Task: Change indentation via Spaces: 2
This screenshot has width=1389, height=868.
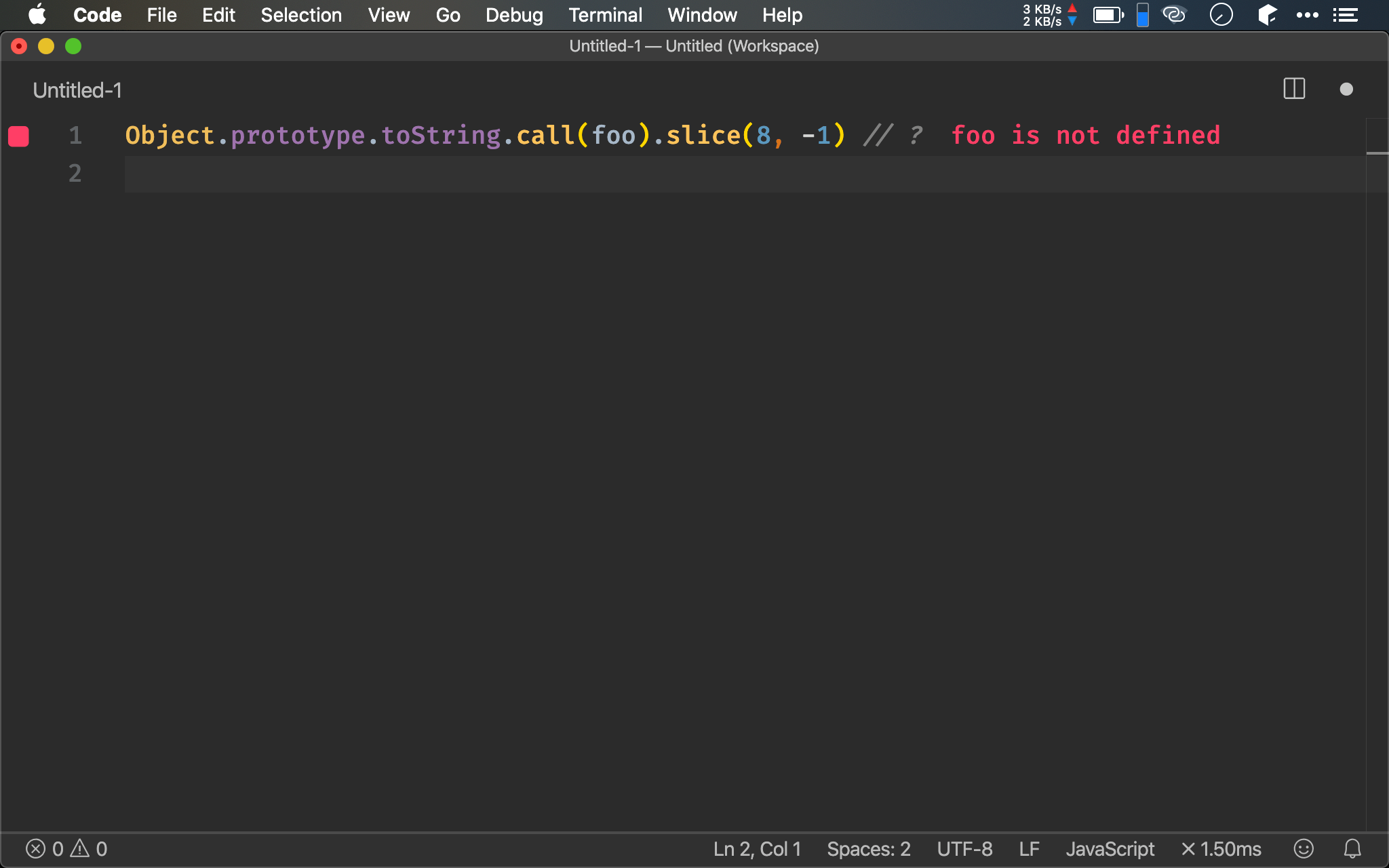Action: point(868,849)
